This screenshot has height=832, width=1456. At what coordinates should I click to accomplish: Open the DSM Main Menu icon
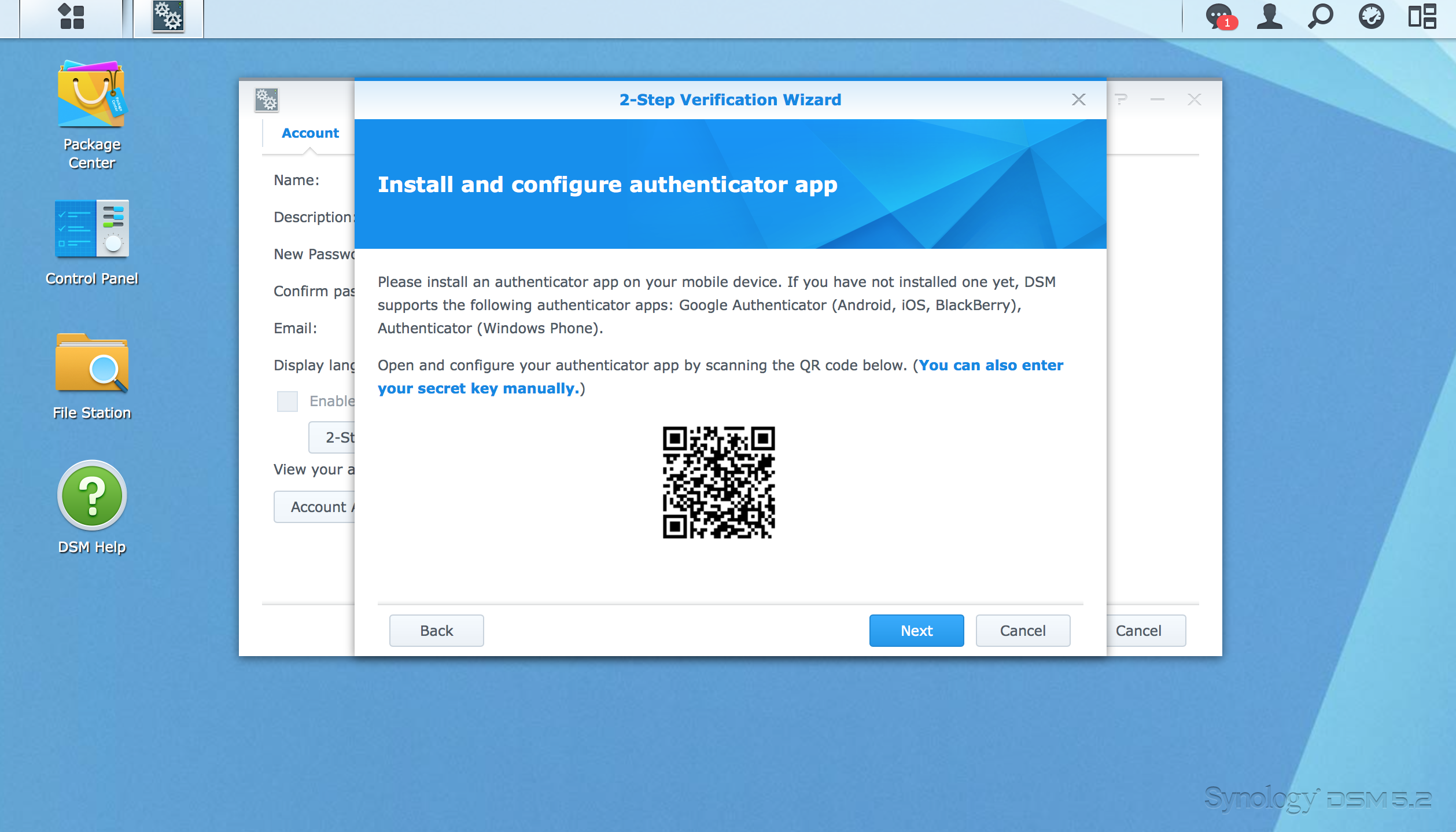[x=72, y=17]
